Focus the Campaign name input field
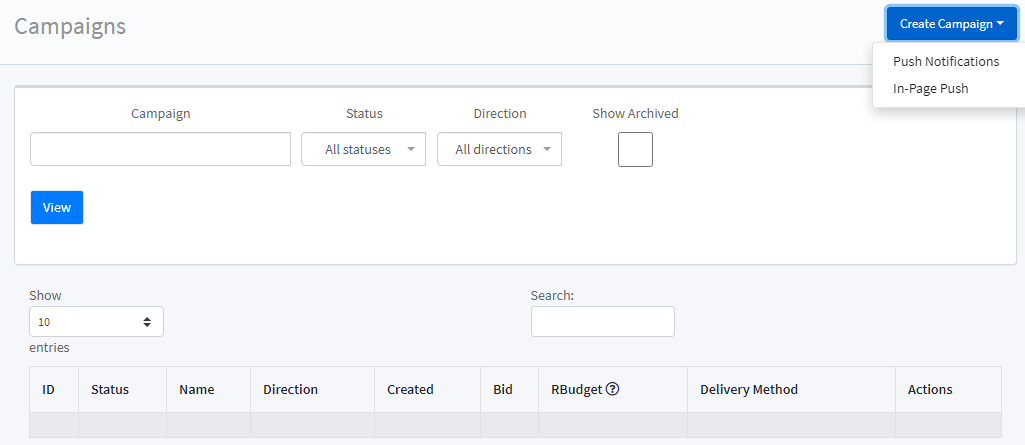 (160, 149)
